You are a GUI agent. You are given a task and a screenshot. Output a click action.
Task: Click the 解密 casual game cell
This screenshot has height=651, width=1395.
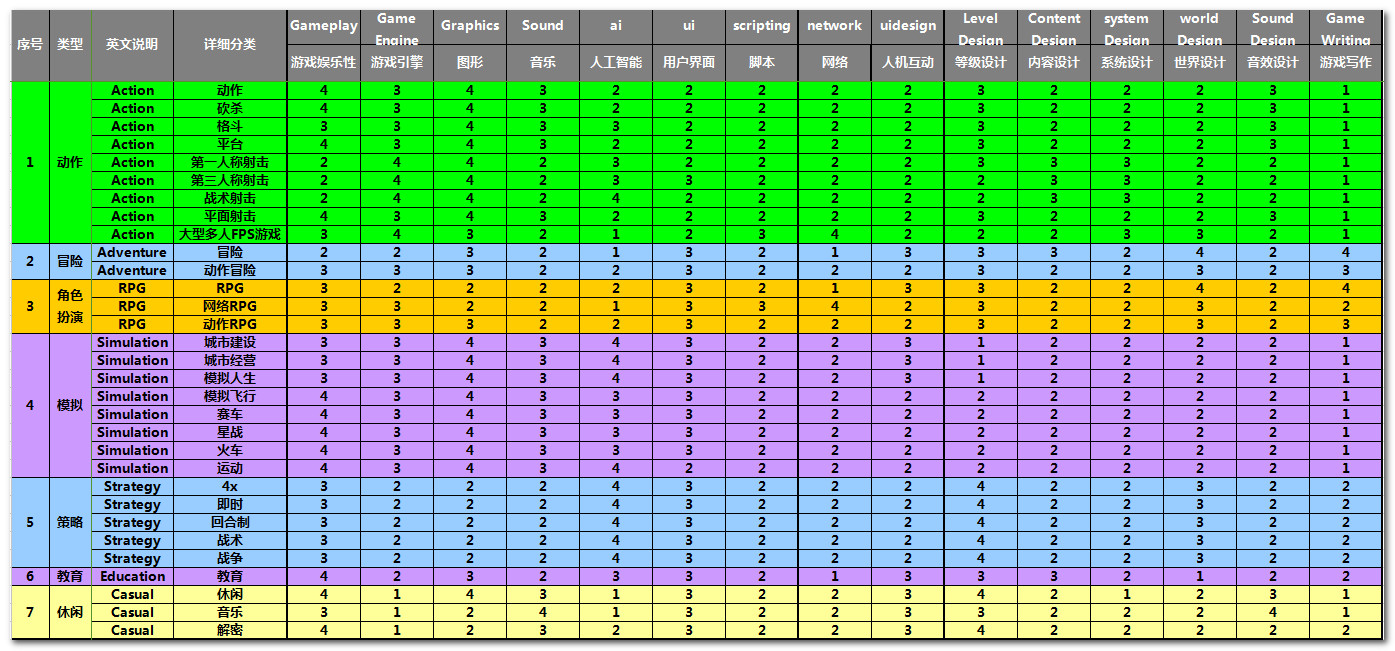coord(230,630)
